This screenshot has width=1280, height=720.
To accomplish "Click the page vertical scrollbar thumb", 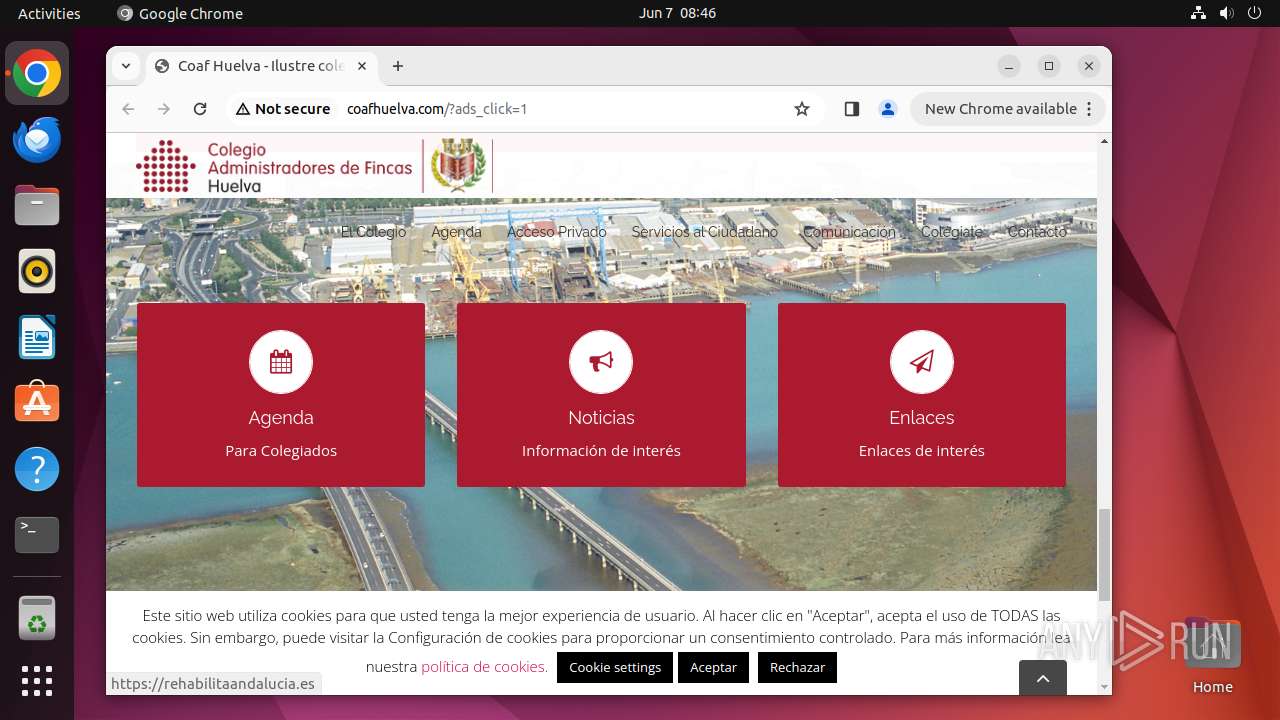I will pyautogui.click(x=1104, y=555).
